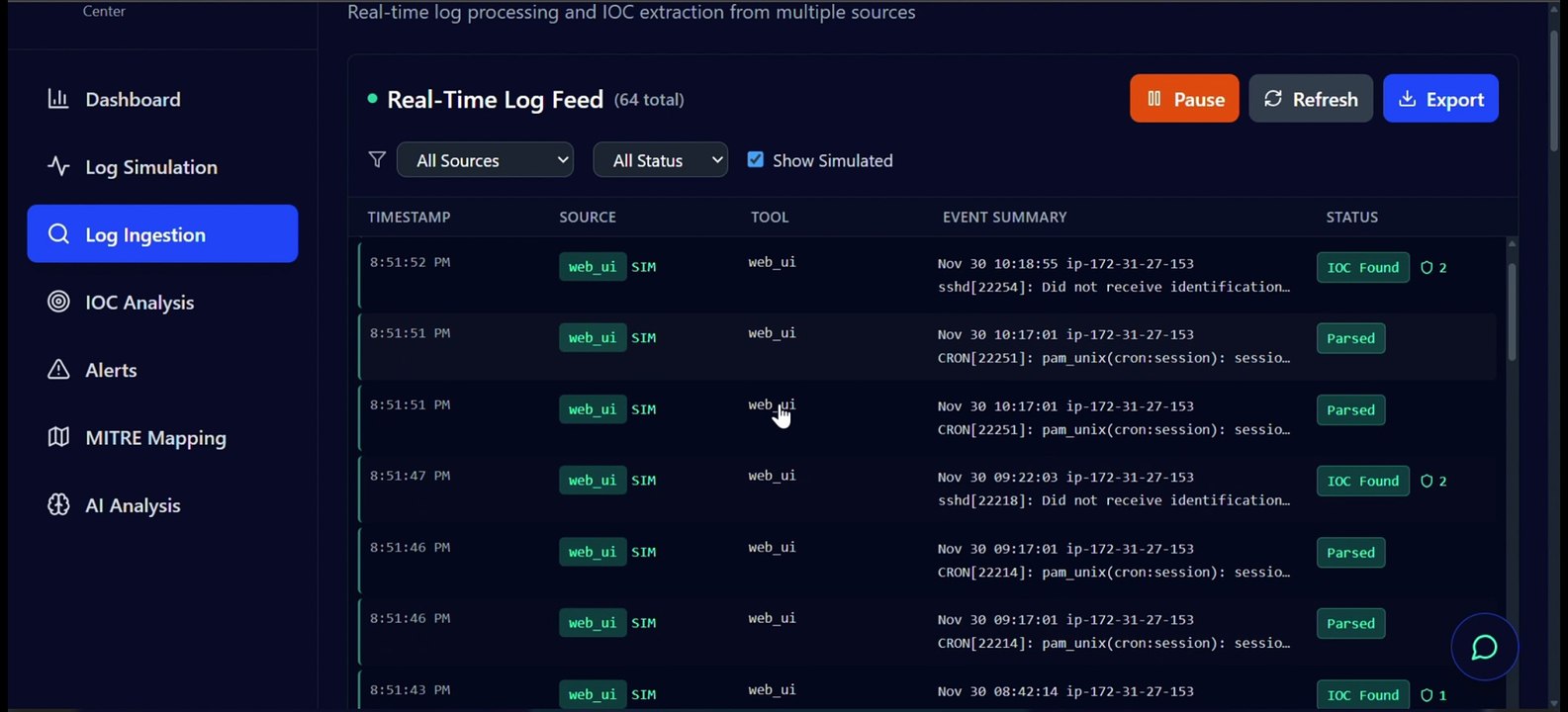Export the log feed data
Viewport: 1568px width, 712px height.
click(1440, 99)
